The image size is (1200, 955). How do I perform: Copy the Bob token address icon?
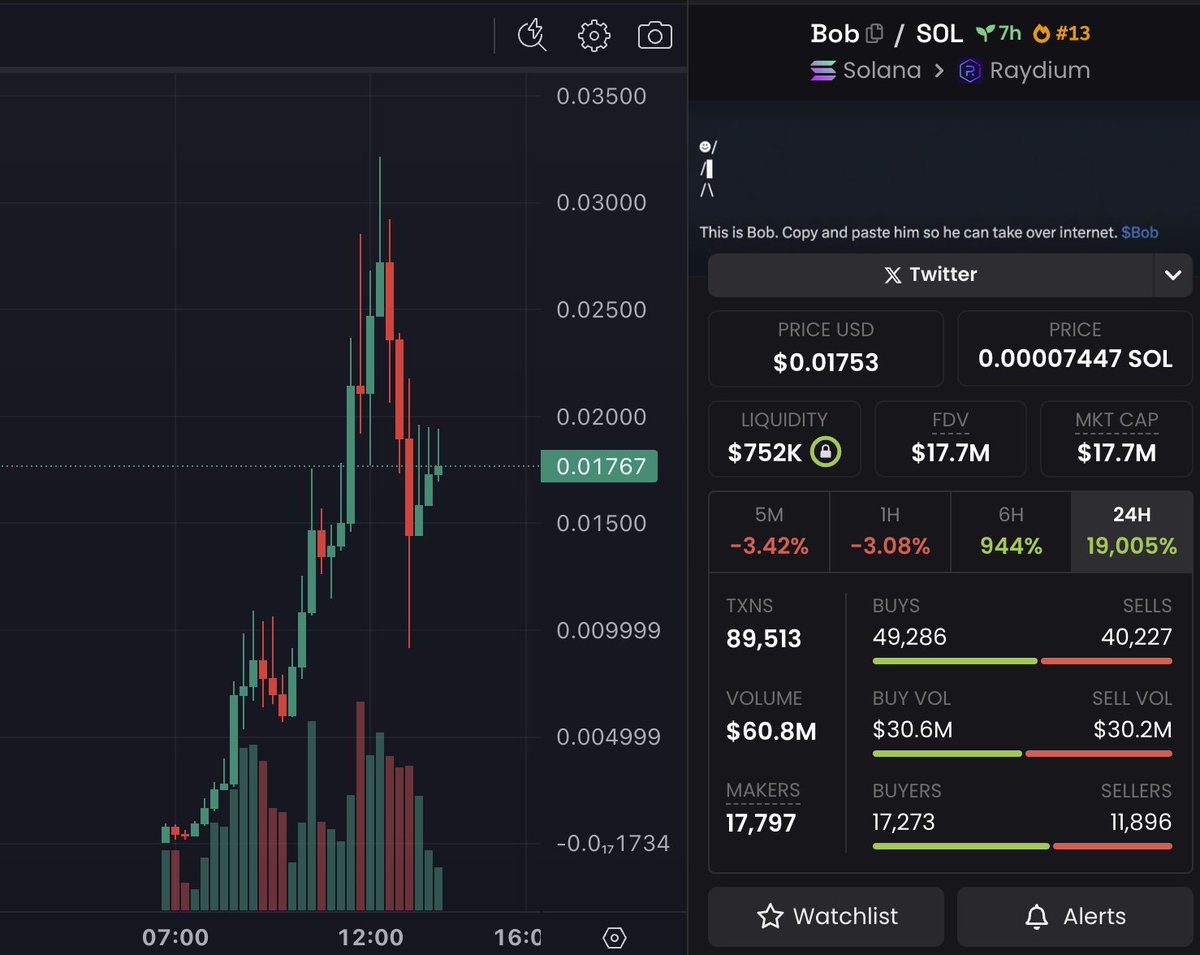[x=874, y=34]
